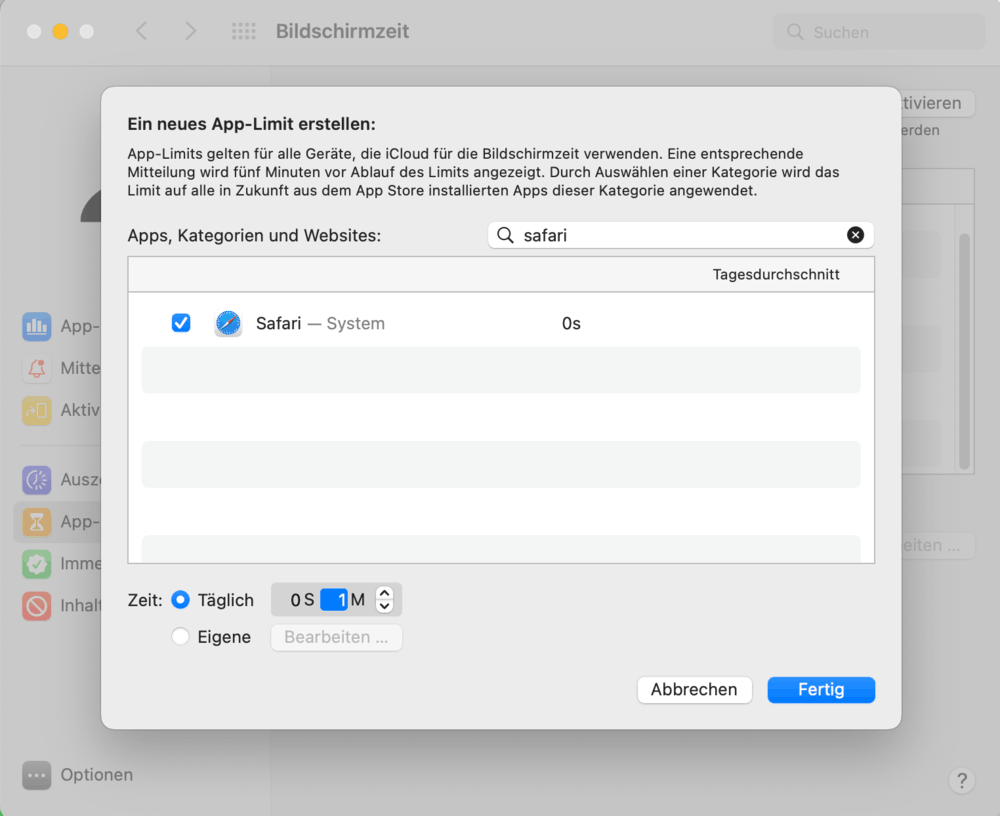Cancel with the Abbrechen button
Viewport: 1000px width, 816px height.
click(x=694, y=690)
